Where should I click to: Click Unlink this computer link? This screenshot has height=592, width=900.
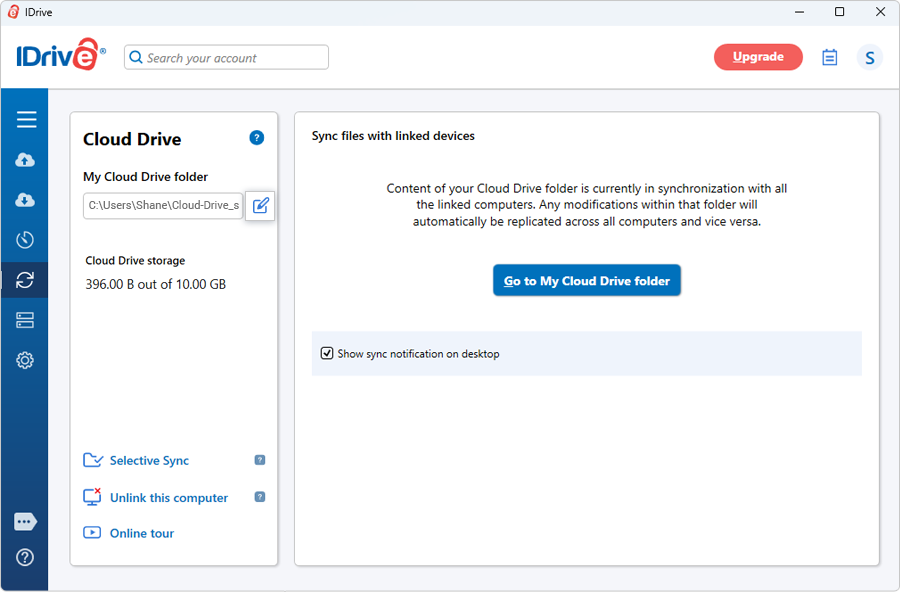point(169,498)
